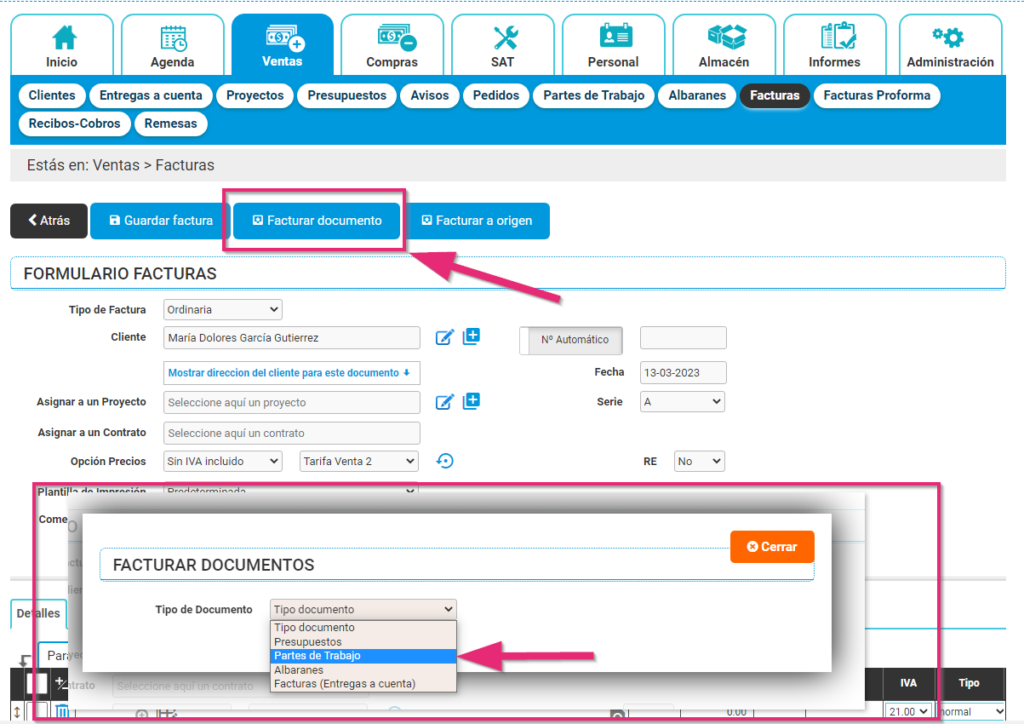Click the add-new icon beside the Cliente field

tap(471, 337)
